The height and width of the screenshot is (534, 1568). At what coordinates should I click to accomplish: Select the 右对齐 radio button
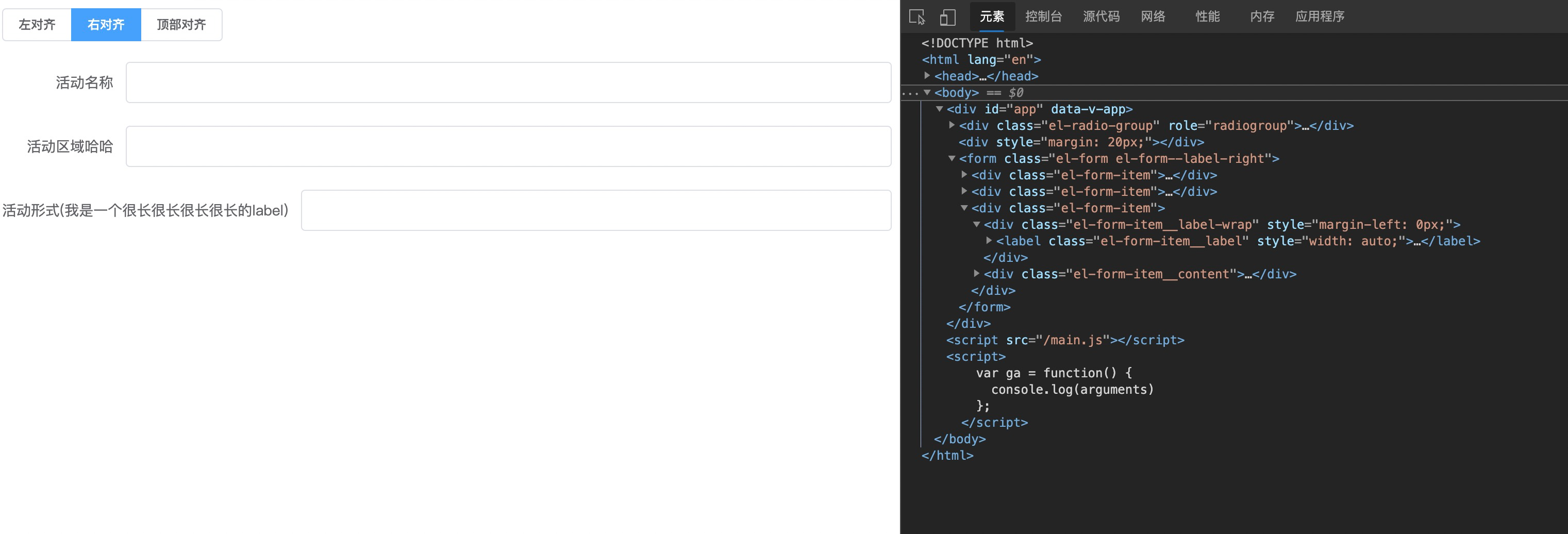[106, 25]
